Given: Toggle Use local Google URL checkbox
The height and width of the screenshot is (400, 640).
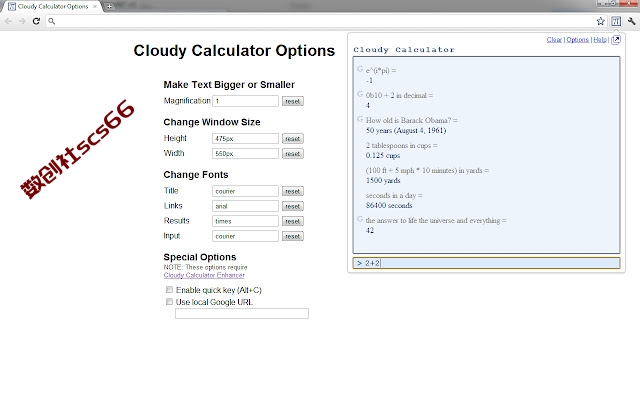Looking at the screenshot, I should pos(169,302).
